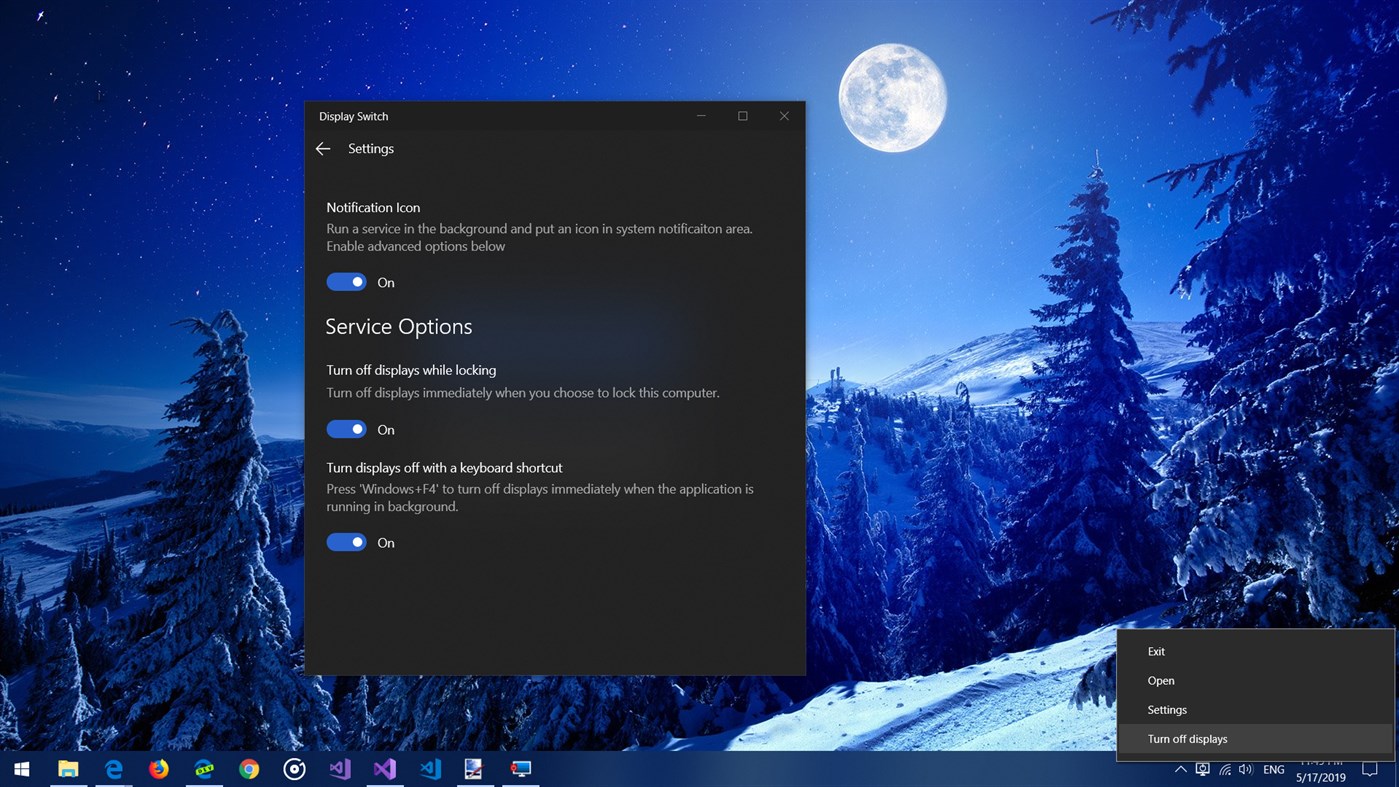Image resolution: width=1399 pixels, height=787 pixels.
Task: Launch Google Chrome from the taskbar
Action: [248, 769]
